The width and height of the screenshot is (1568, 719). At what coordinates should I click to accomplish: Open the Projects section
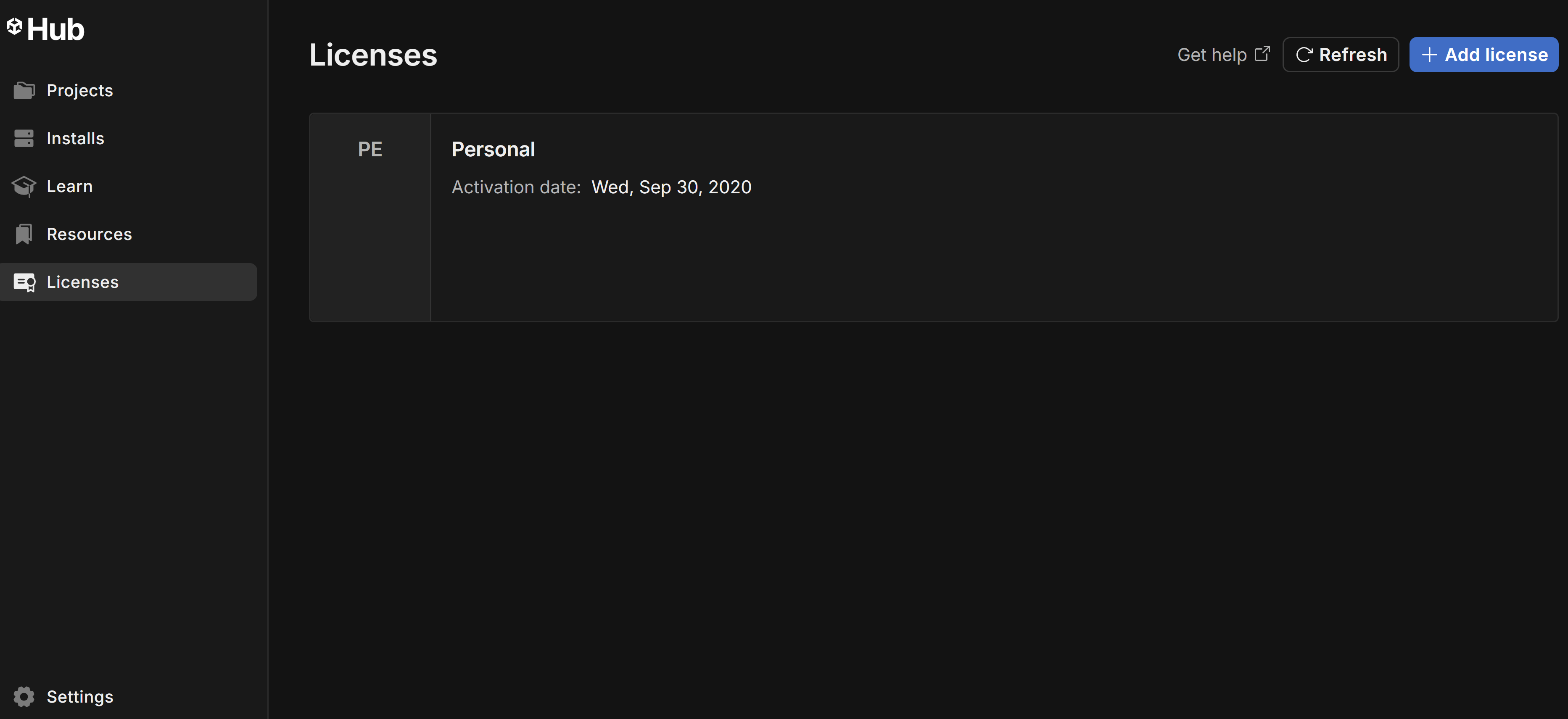(79, 90)
